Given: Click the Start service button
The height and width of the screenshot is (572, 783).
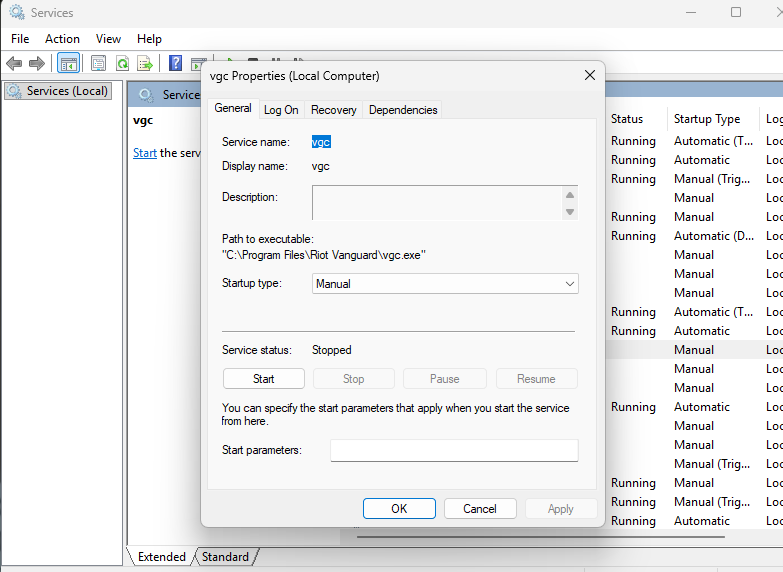Looking at the screenshot, I should click(264, 379).
